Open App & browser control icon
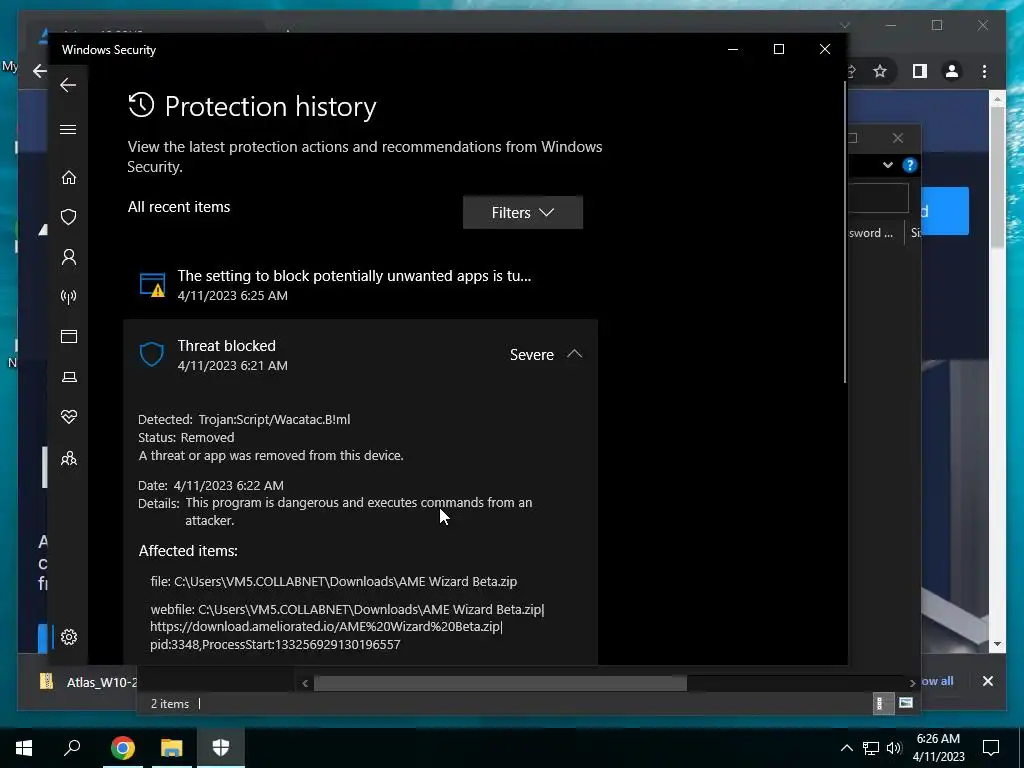Viewport: 1024px width, 768px height. pos(69,336)
